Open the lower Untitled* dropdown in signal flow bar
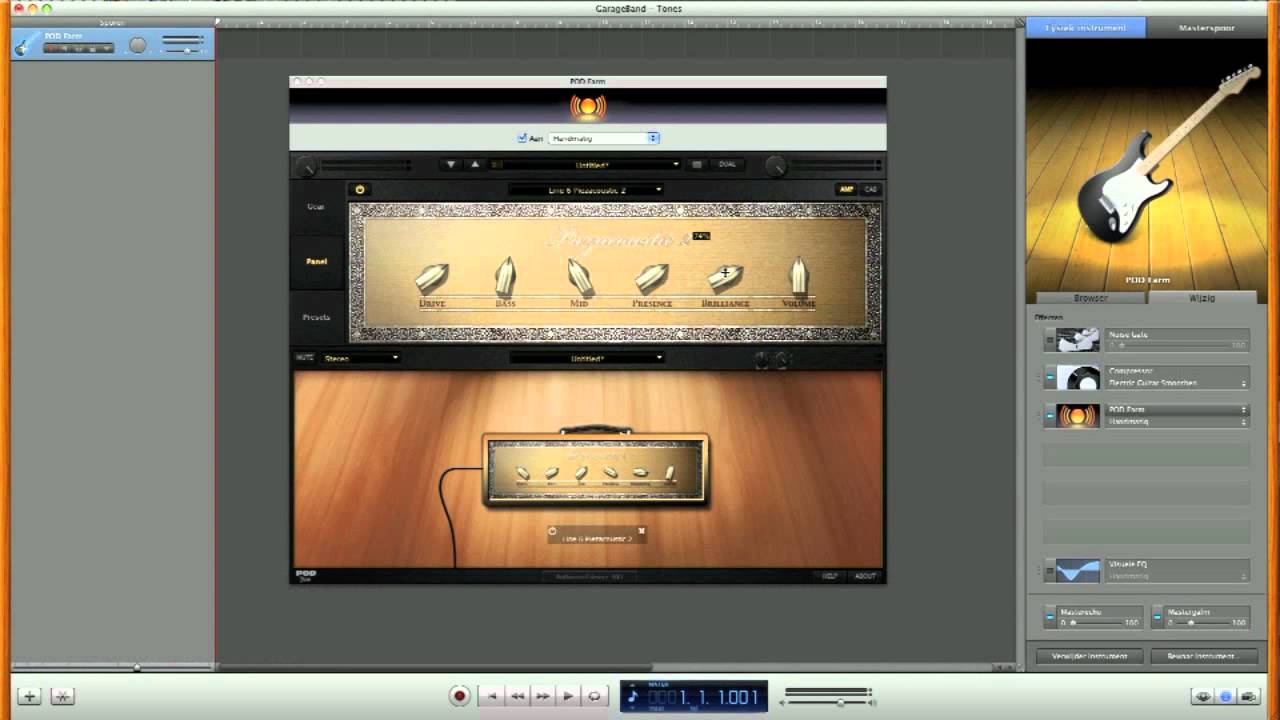 click(586, 358)
